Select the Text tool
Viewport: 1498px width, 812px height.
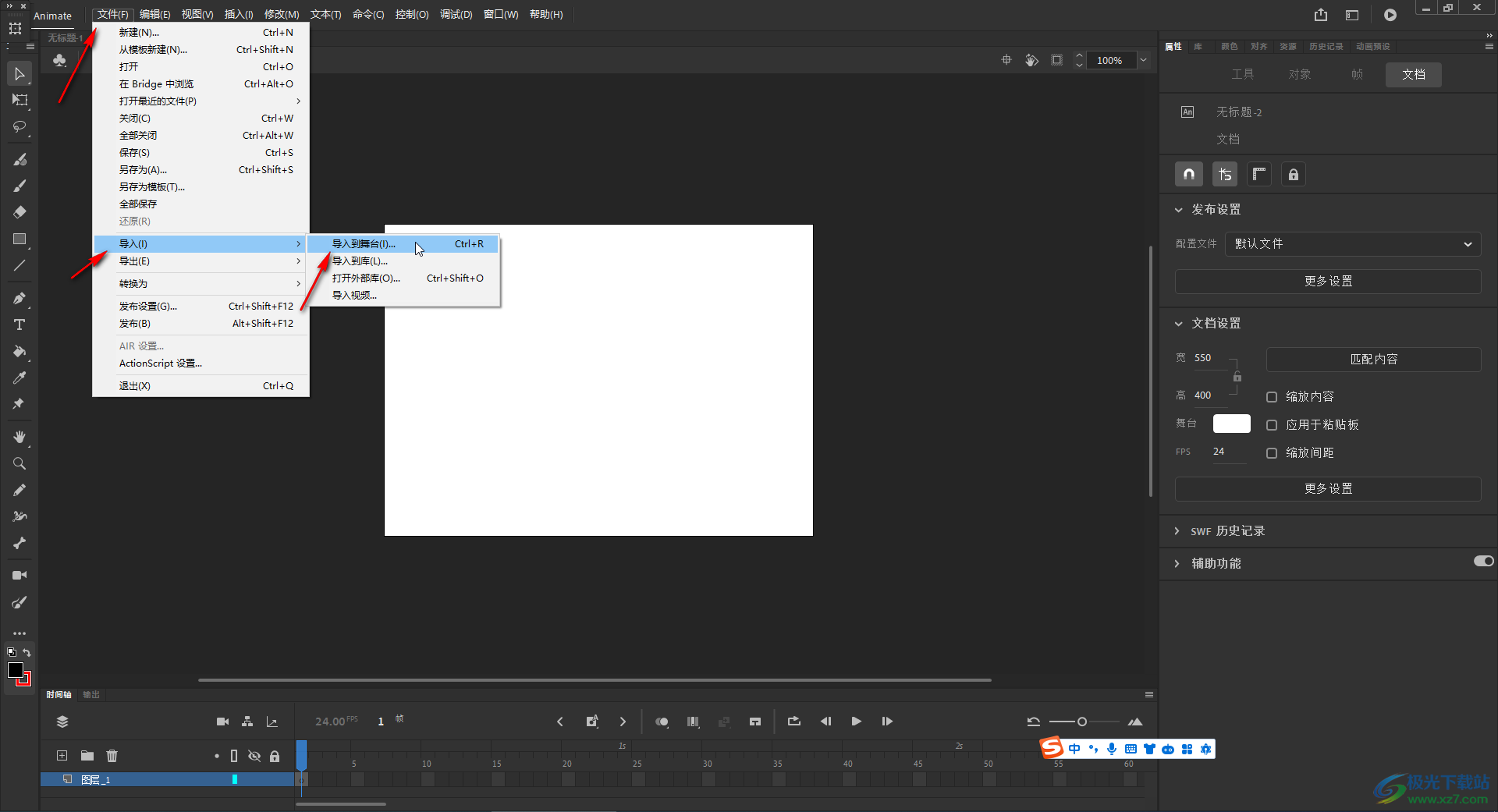point(20,324)
